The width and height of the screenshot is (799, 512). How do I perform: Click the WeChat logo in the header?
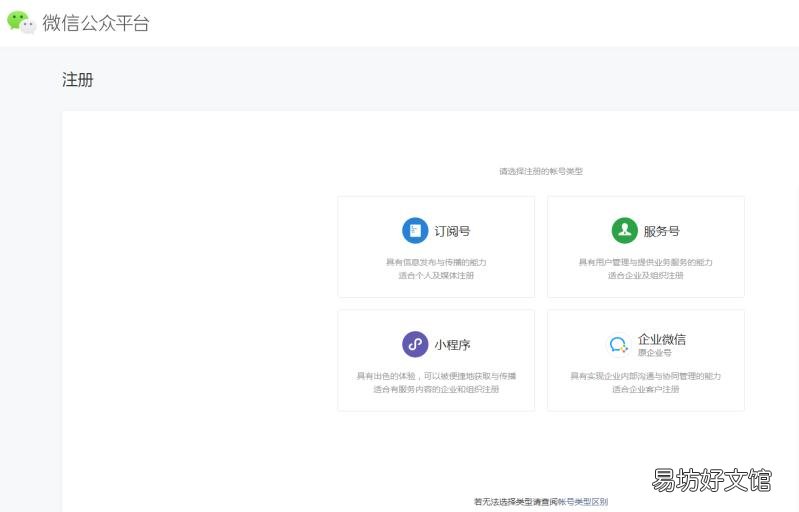(x=21, y=22)
